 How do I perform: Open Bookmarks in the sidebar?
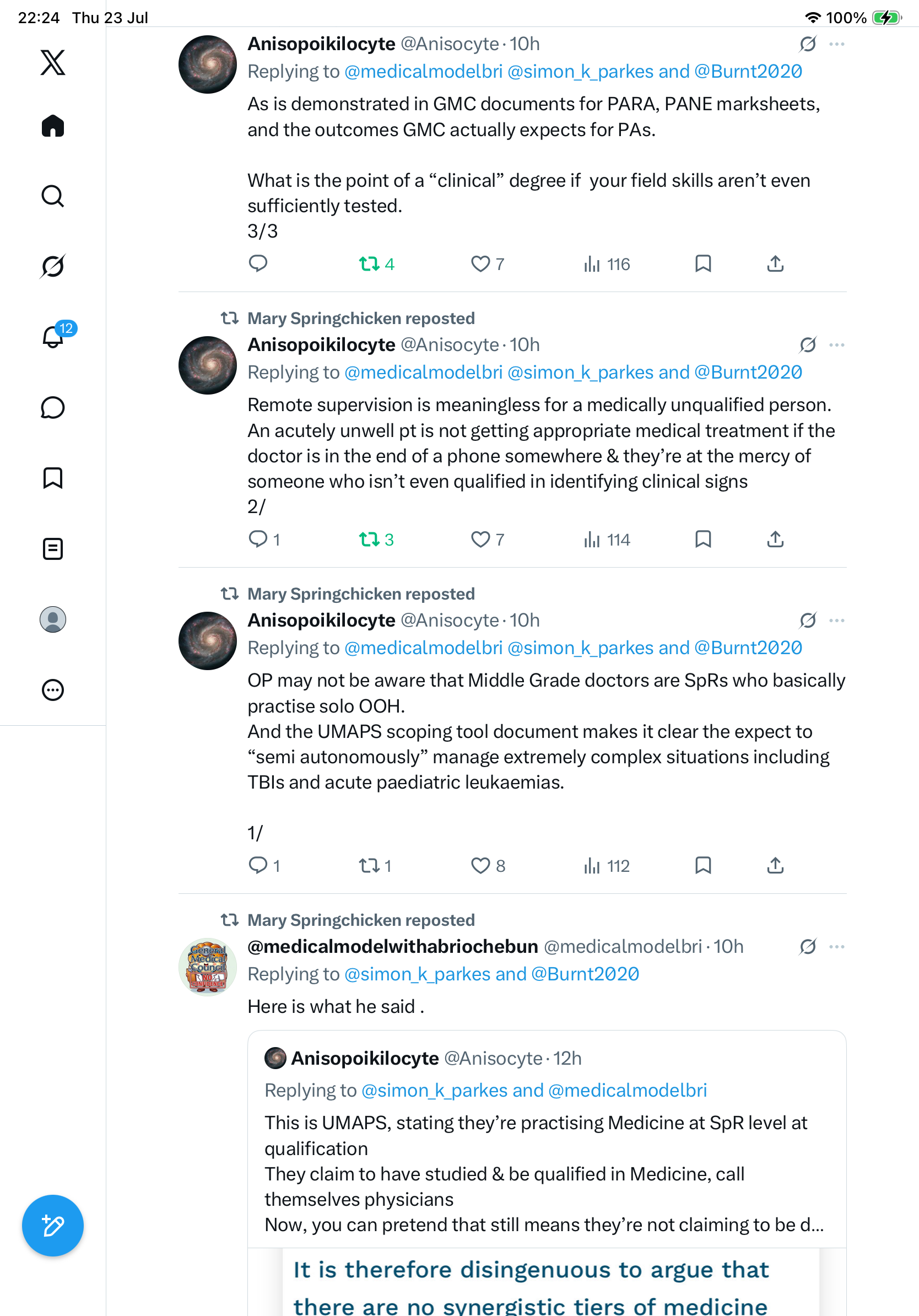click(53, 478)
